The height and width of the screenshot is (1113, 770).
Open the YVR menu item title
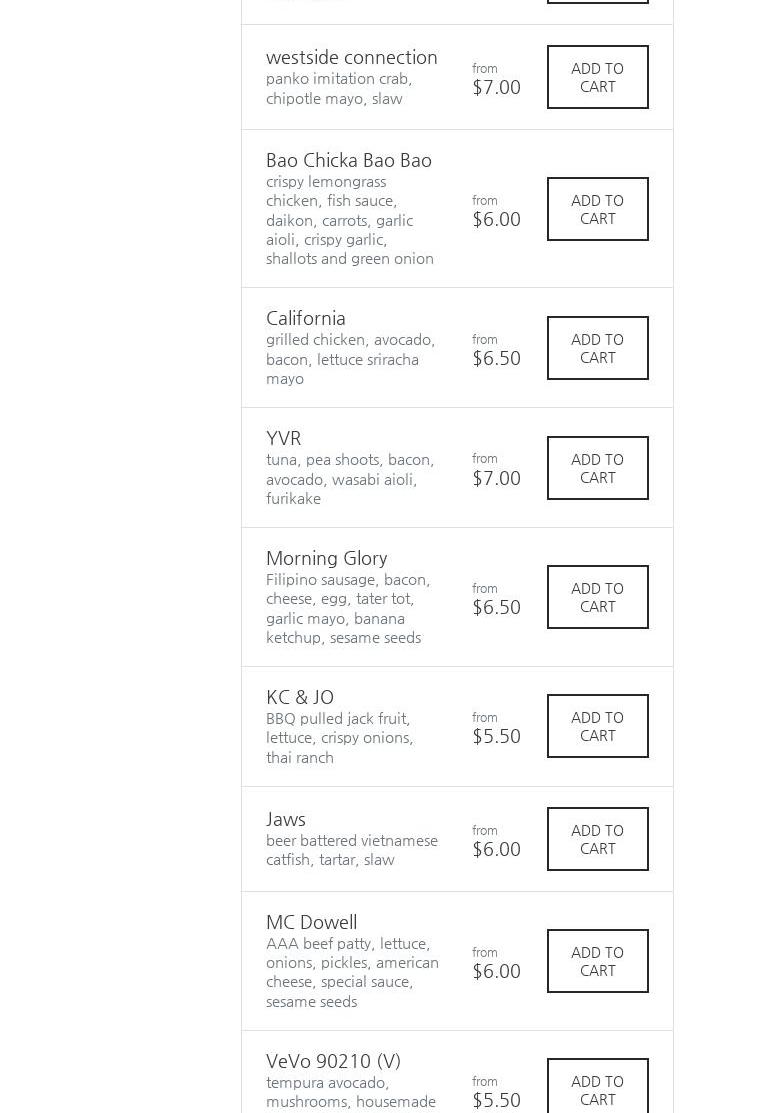[x=283, y=438]
